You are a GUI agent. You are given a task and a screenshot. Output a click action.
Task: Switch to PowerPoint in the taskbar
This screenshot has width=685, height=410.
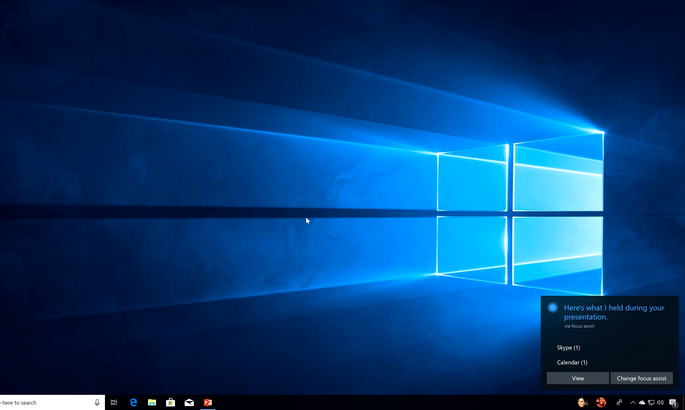tap(208, 403)
